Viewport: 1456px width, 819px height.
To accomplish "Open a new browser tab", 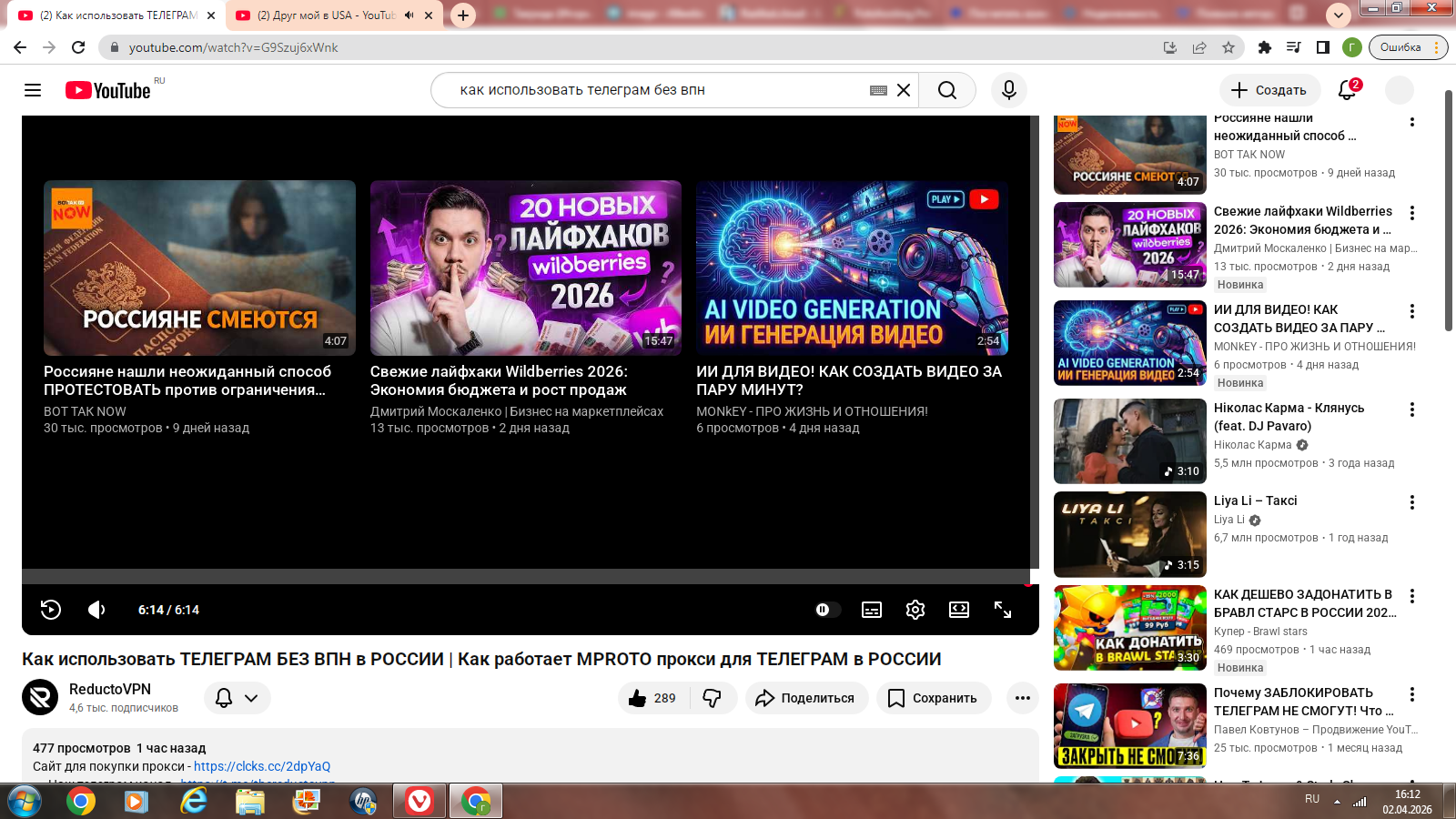I will (x=463, y=15).
